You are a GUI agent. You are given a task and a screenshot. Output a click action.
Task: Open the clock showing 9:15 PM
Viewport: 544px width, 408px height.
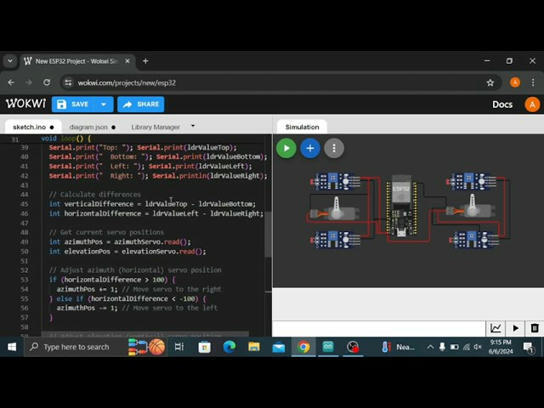click(501, 347)
